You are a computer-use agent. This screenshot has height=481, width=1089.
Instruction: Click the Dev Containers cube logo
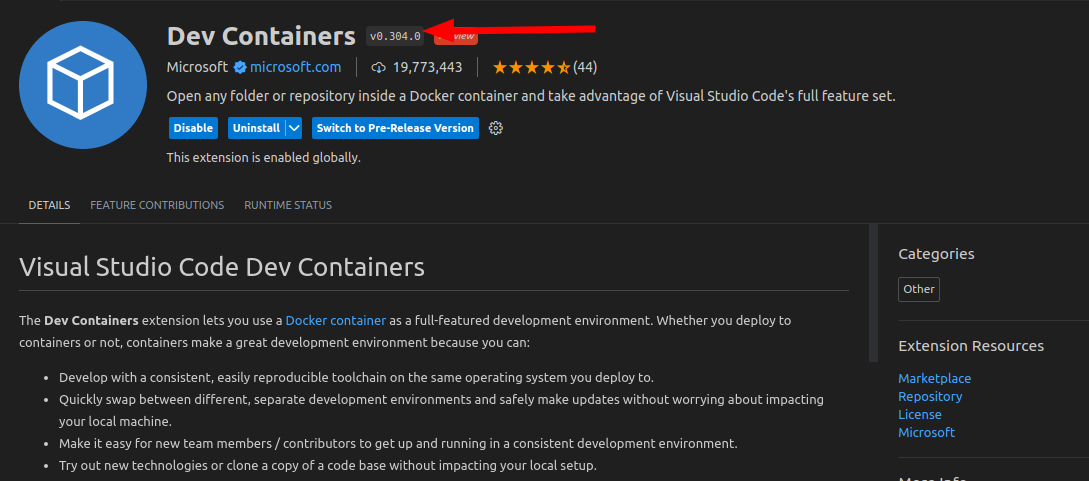point(83,83)
